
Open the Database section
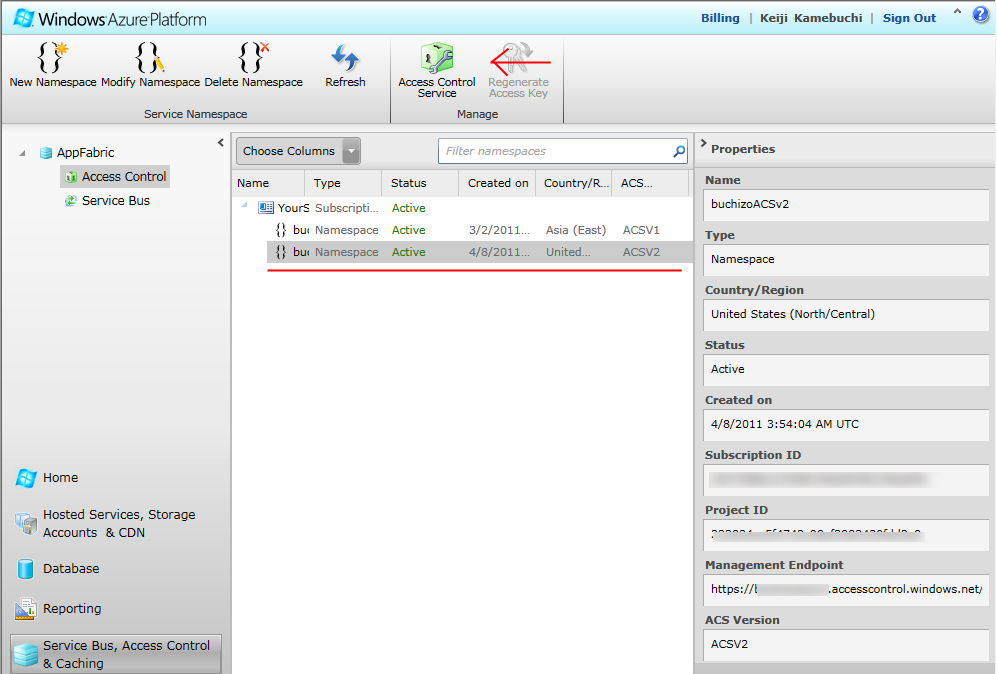click(71, 568)
